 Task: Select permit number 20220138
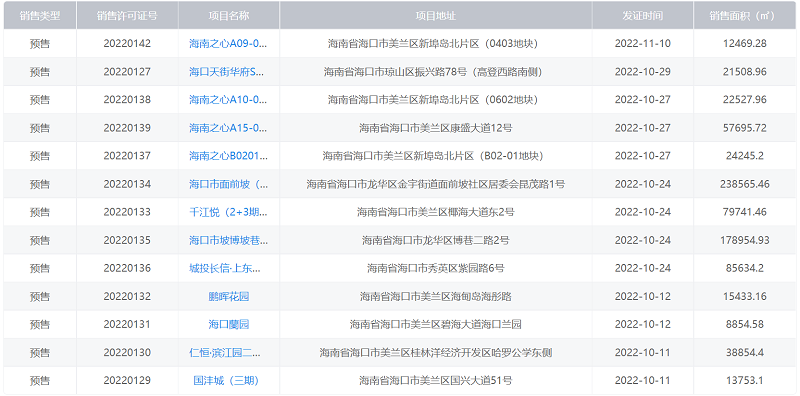coord(127,100)
